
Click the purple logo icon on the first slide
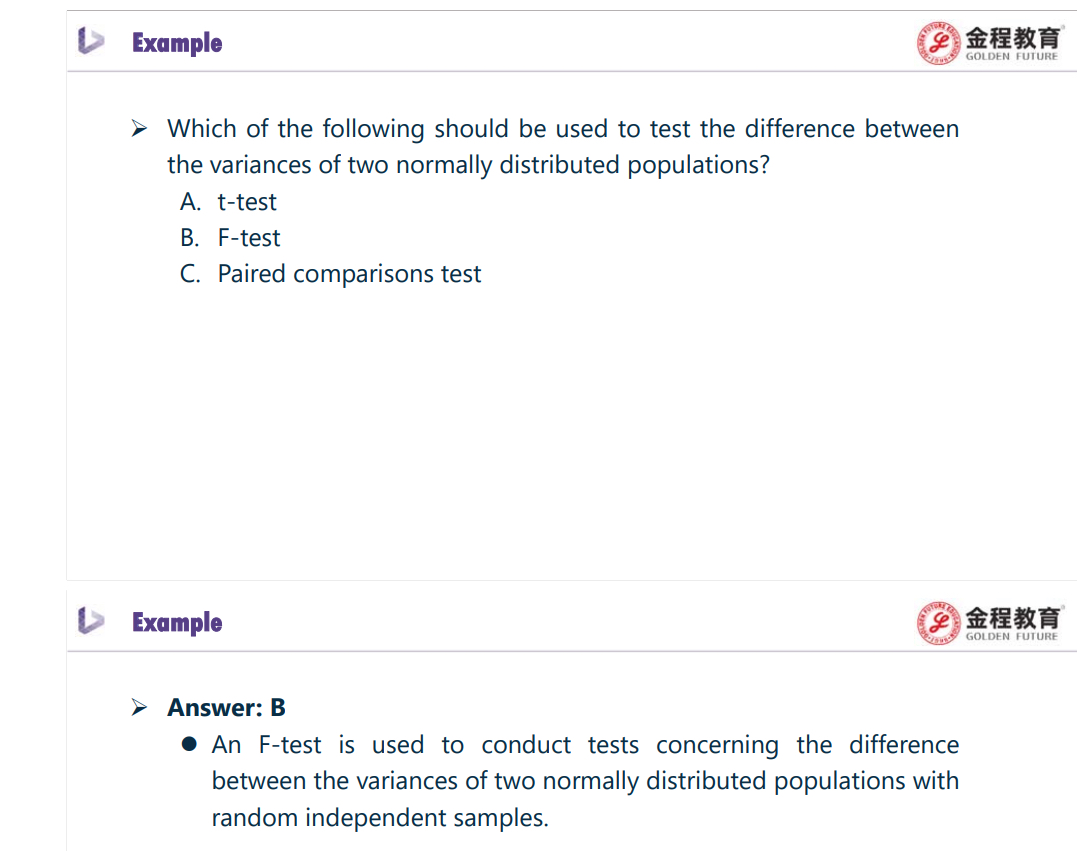pos(91,41)
